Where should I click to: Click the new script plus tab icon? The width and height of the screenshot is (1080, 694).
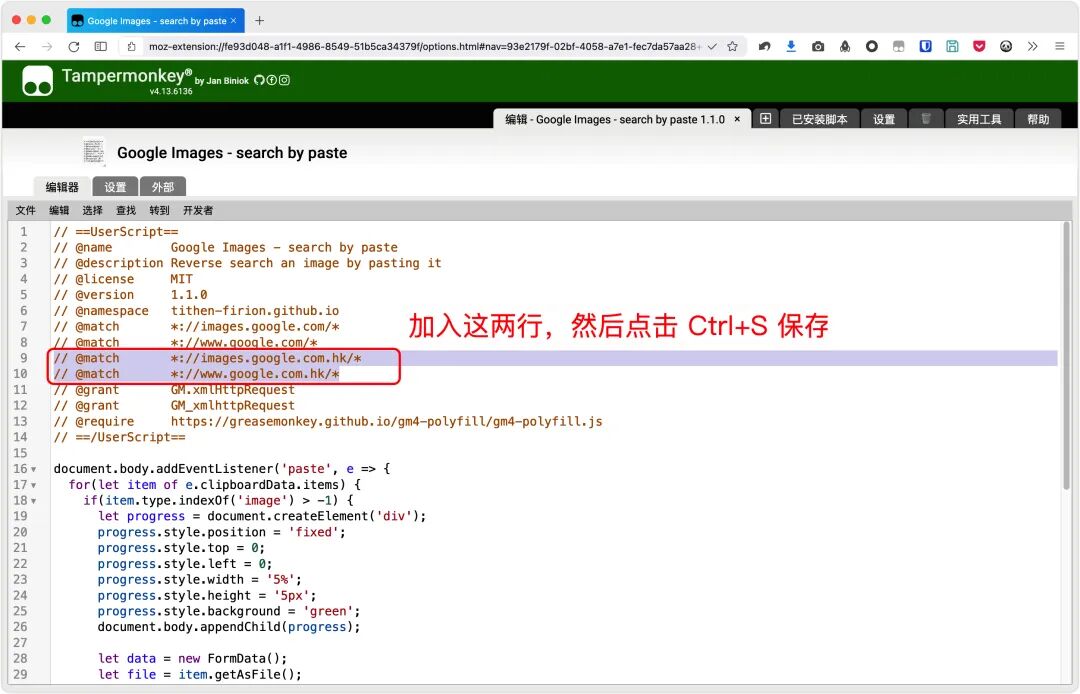[x=765, y=119]
